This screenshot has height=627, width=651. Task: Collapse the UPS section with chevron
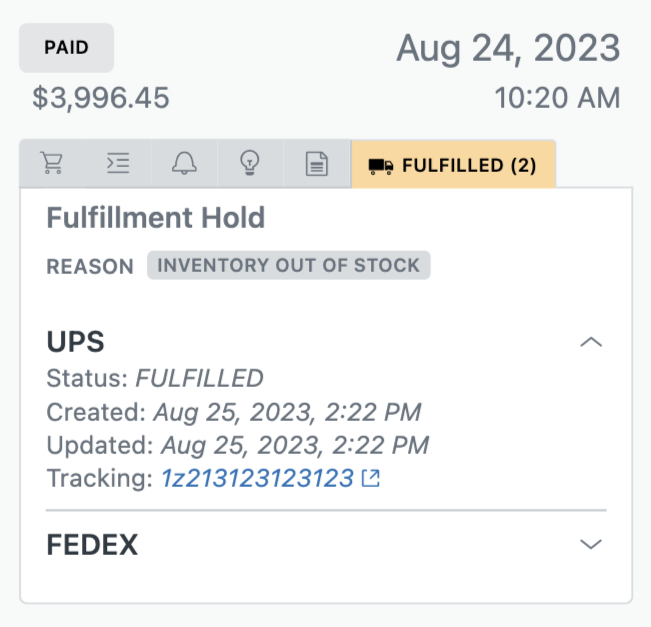coord(591,342)
